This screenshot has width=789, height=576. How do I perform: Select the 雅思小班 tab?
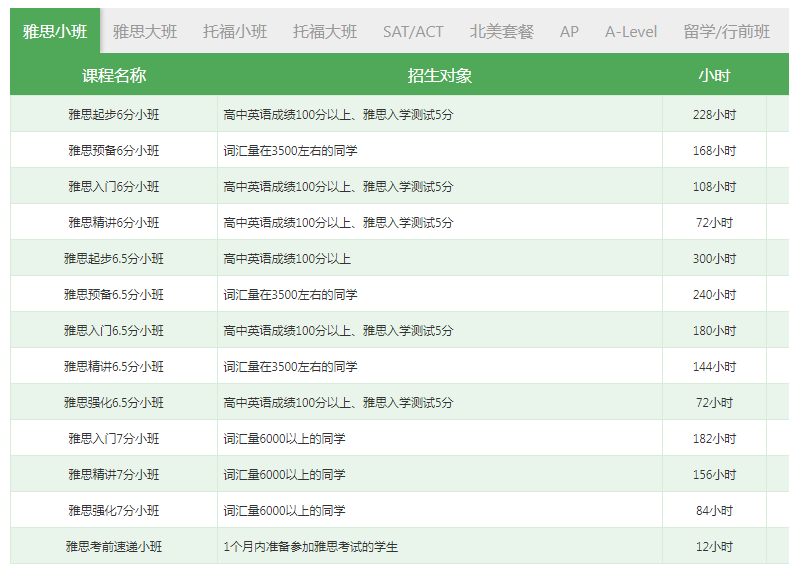(x=55, y=31)
